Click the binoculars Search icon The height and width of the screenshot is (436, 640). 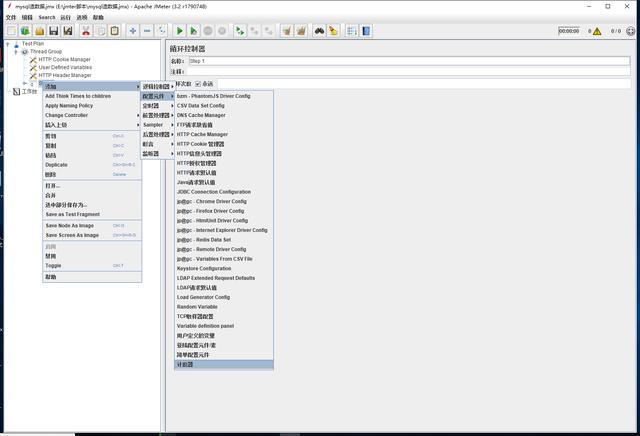319,31
